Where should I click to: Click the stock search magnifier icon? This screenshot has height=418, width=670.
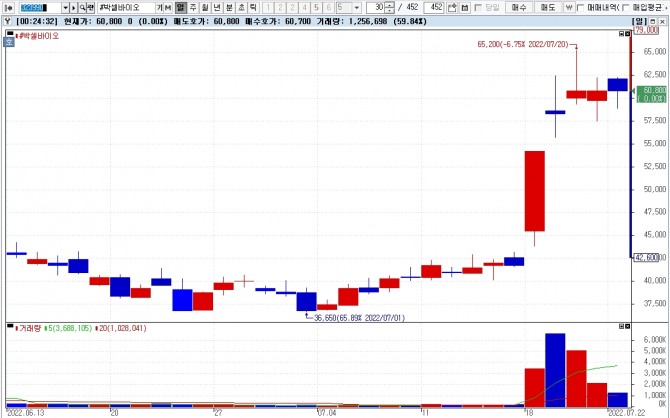click(x=82, y=8)
